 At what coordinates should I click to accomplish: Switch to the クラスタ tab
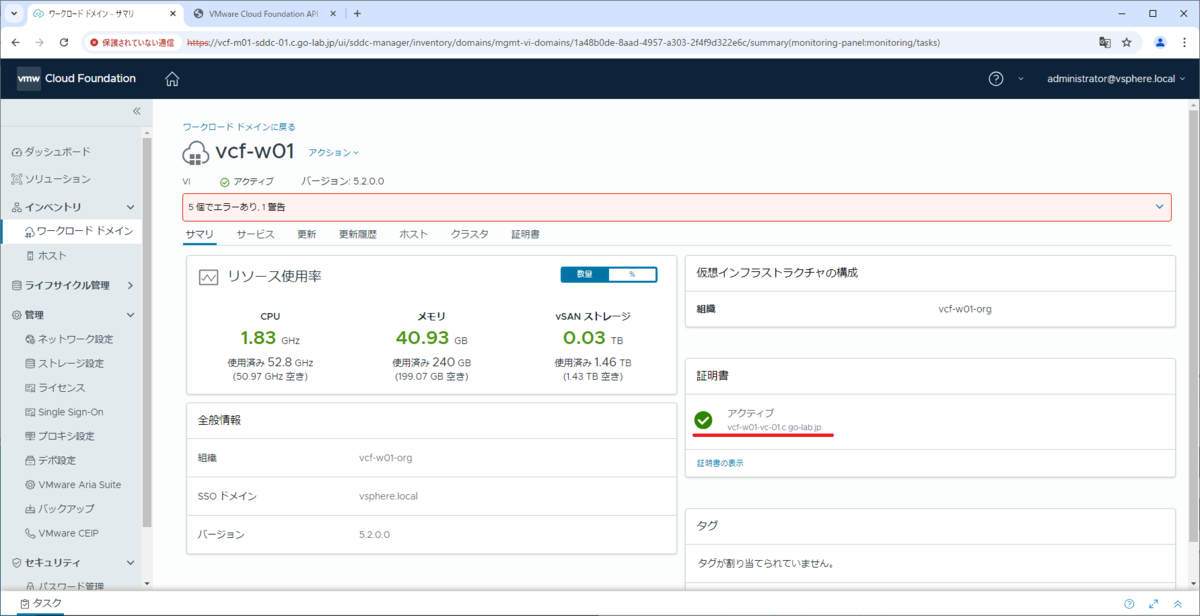click(x=470, y=234)
